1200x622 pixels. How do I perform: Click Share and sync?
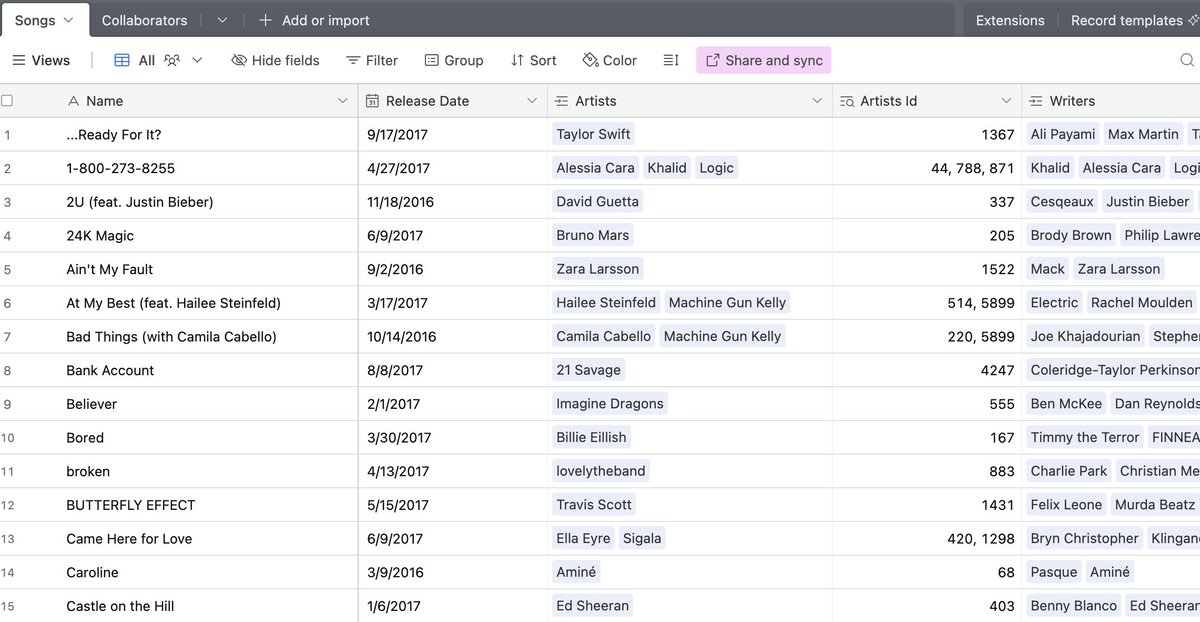click(x=764, y=60)
